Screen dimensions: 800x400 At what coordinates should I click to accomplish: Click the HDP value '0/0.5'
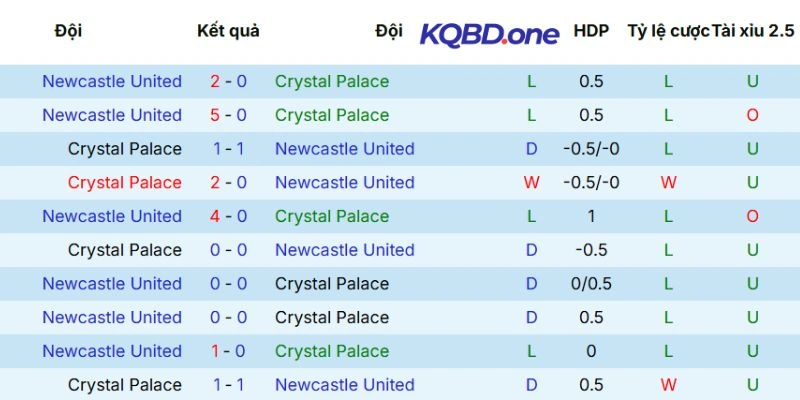click(591, 284)
